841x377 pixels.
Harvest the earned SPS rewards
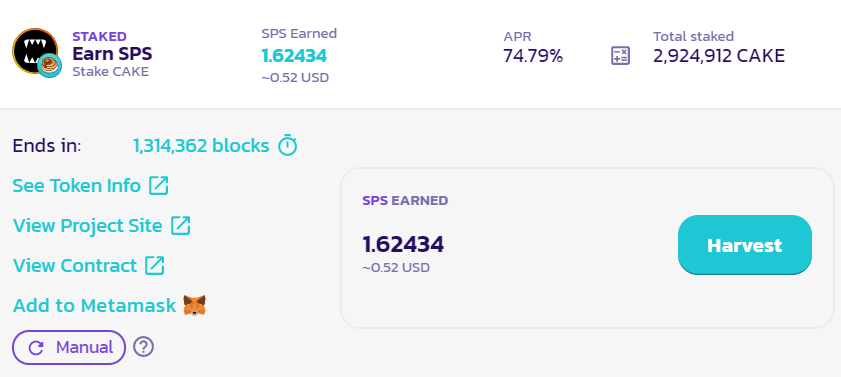(x=744, y=245)
